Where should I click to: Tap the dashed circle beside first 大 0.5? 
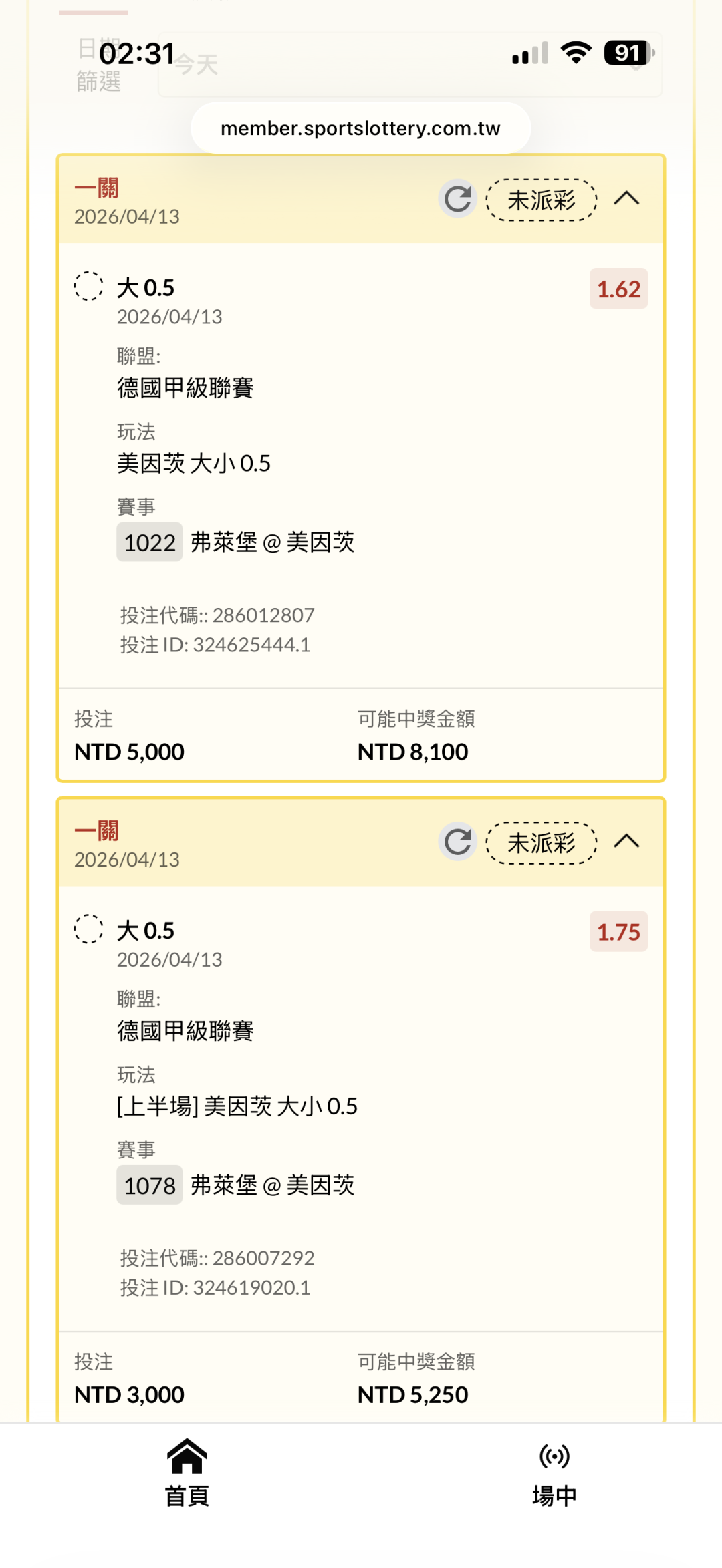click(x=88, y=287)
